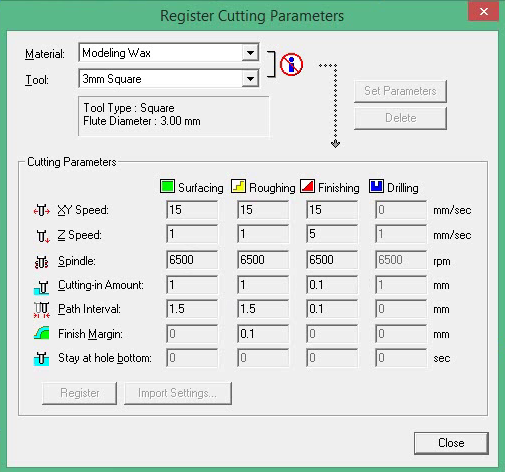
Task: Click the Close button at bottom
Action: [451, 443]
